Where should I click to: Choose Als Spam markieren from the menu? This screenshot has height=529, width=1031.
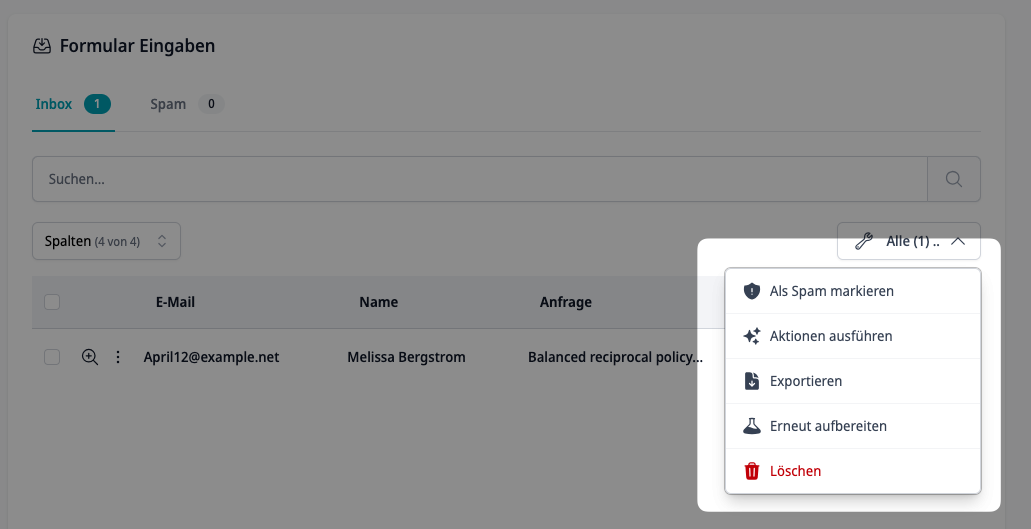pyautogui.click(x=853, y=291)
